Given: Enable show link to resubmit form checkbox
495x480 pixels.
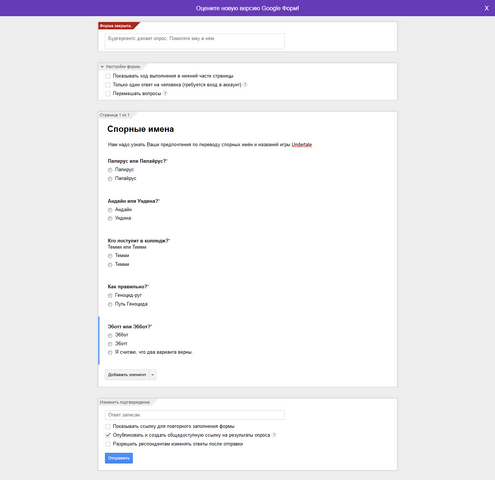Looking at the screenshot, I should (108, 426).
